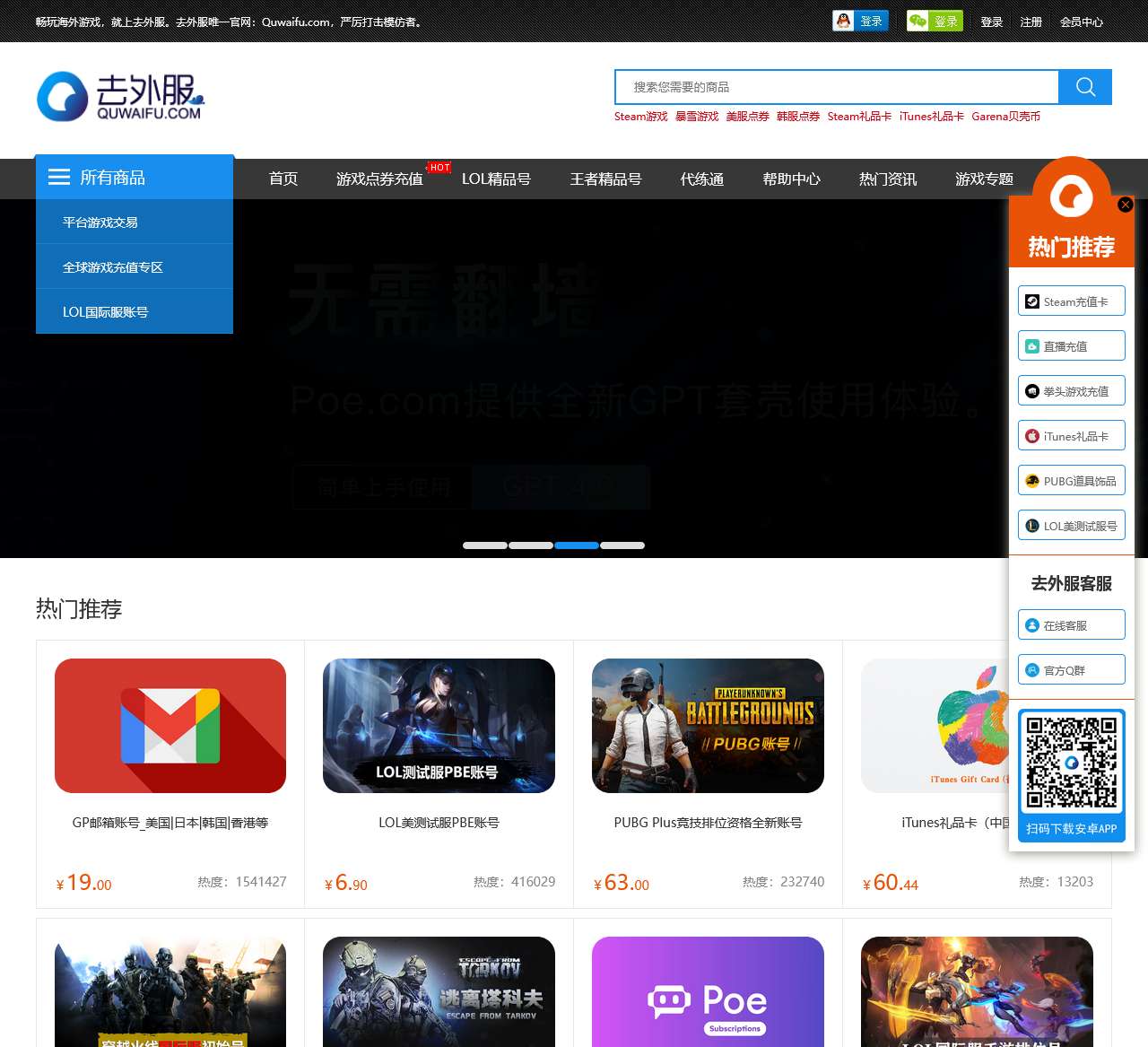Submit search with the magnifier button
This screenshot has height=1047, width=1148.
click(x=1085, y=87)
